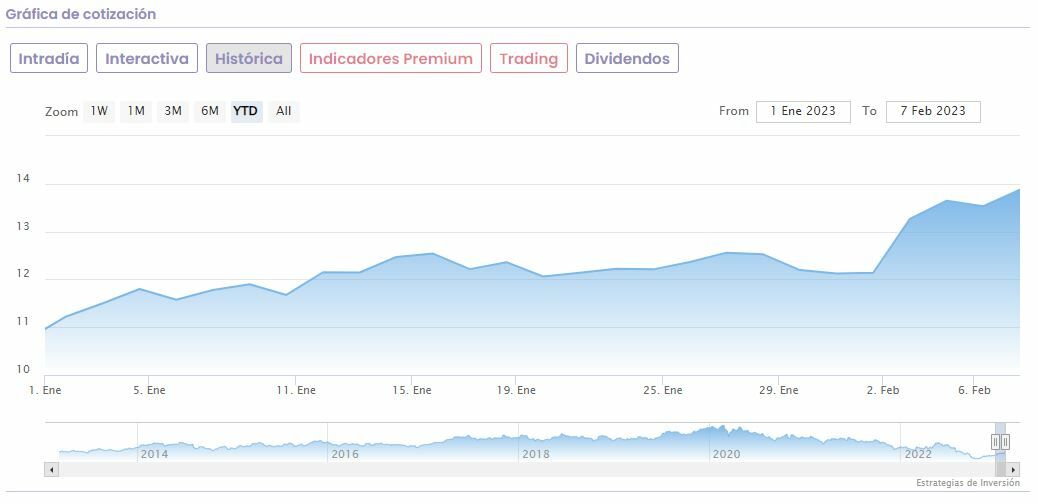1038x503 pixels.
Task: Select the 6M zoom option
Action: point(209,111)
